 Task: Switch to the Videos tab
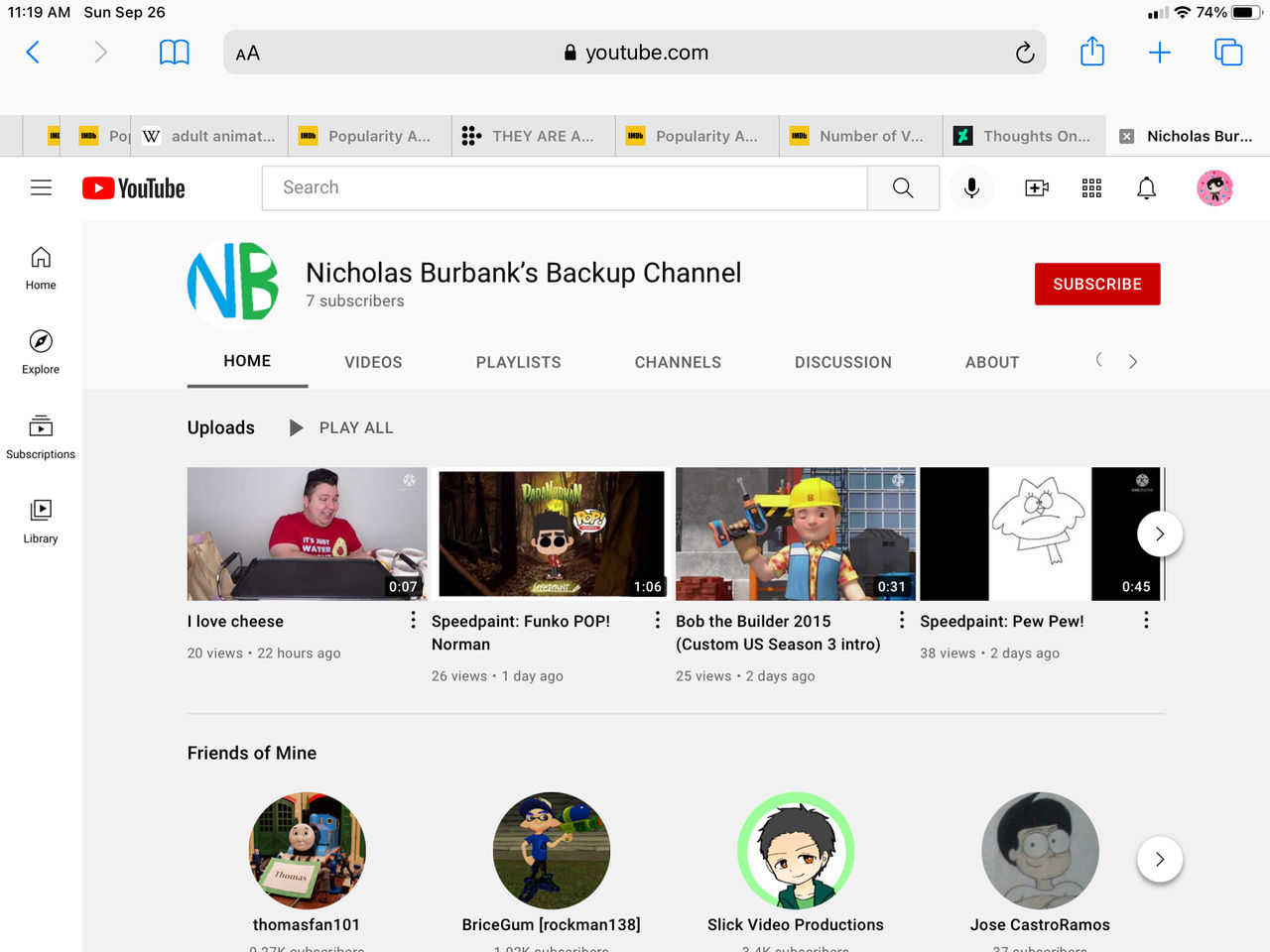tap(373, 362)
